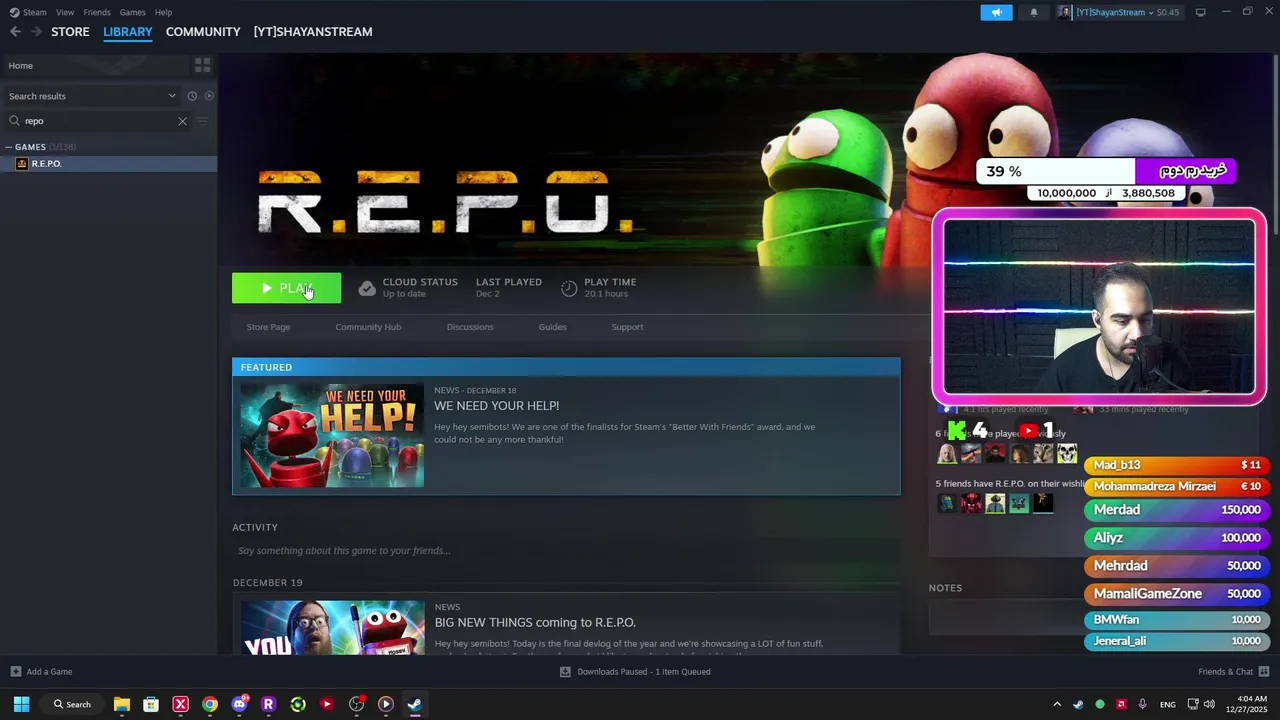Click the volume speaker icon in system tray
The image size is (1280, 720).
pyautogui.click(x=1210, y=704)
